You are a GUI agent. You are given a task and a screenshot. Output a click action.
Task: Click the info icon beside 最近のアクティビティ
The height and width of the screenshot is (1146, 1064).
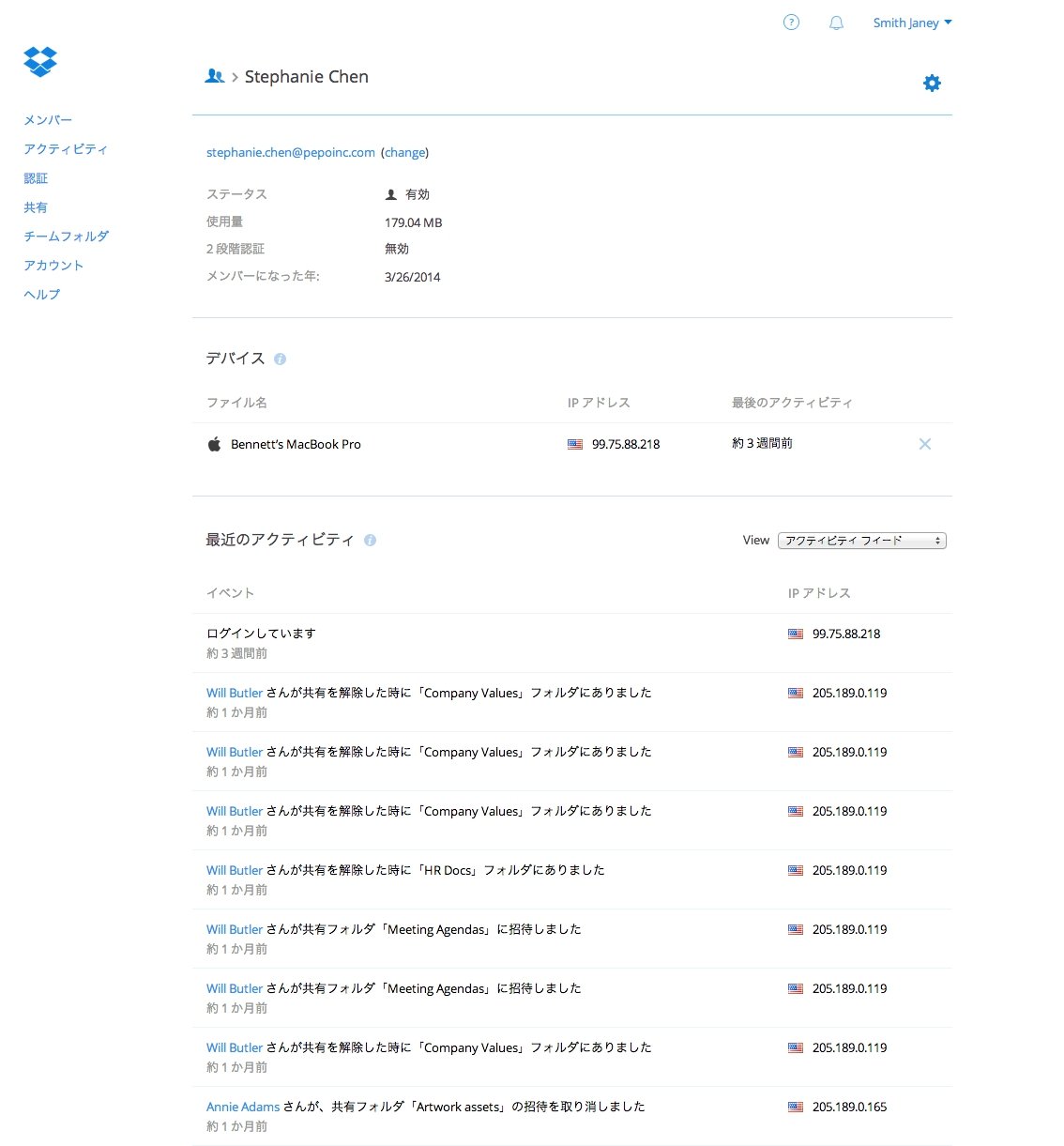(x=370, y=540)
